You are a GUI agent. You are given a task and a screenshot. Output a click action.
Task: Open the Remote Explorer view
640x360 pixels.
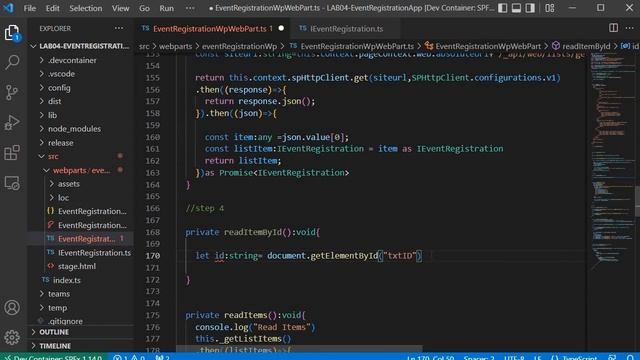(x=12, y=183)
